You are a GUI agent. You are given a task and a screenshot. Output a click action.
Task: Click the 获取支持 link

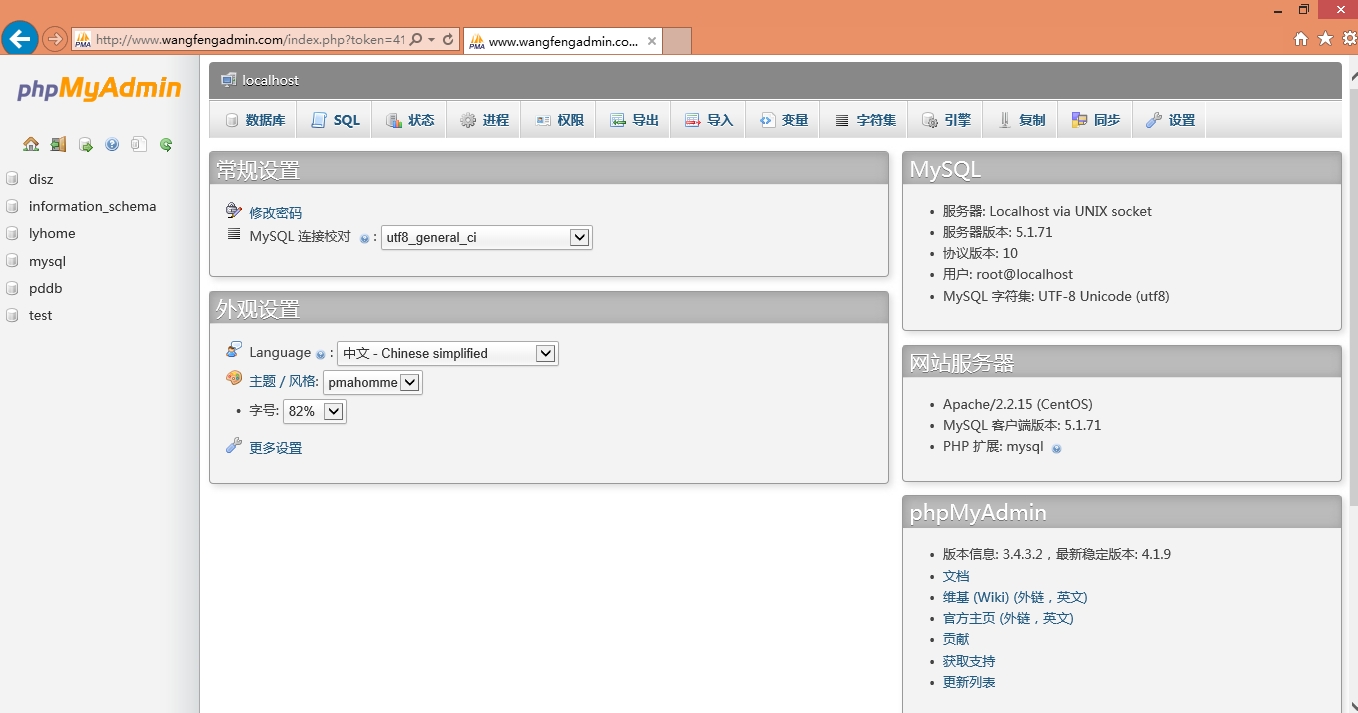(969, 661)
